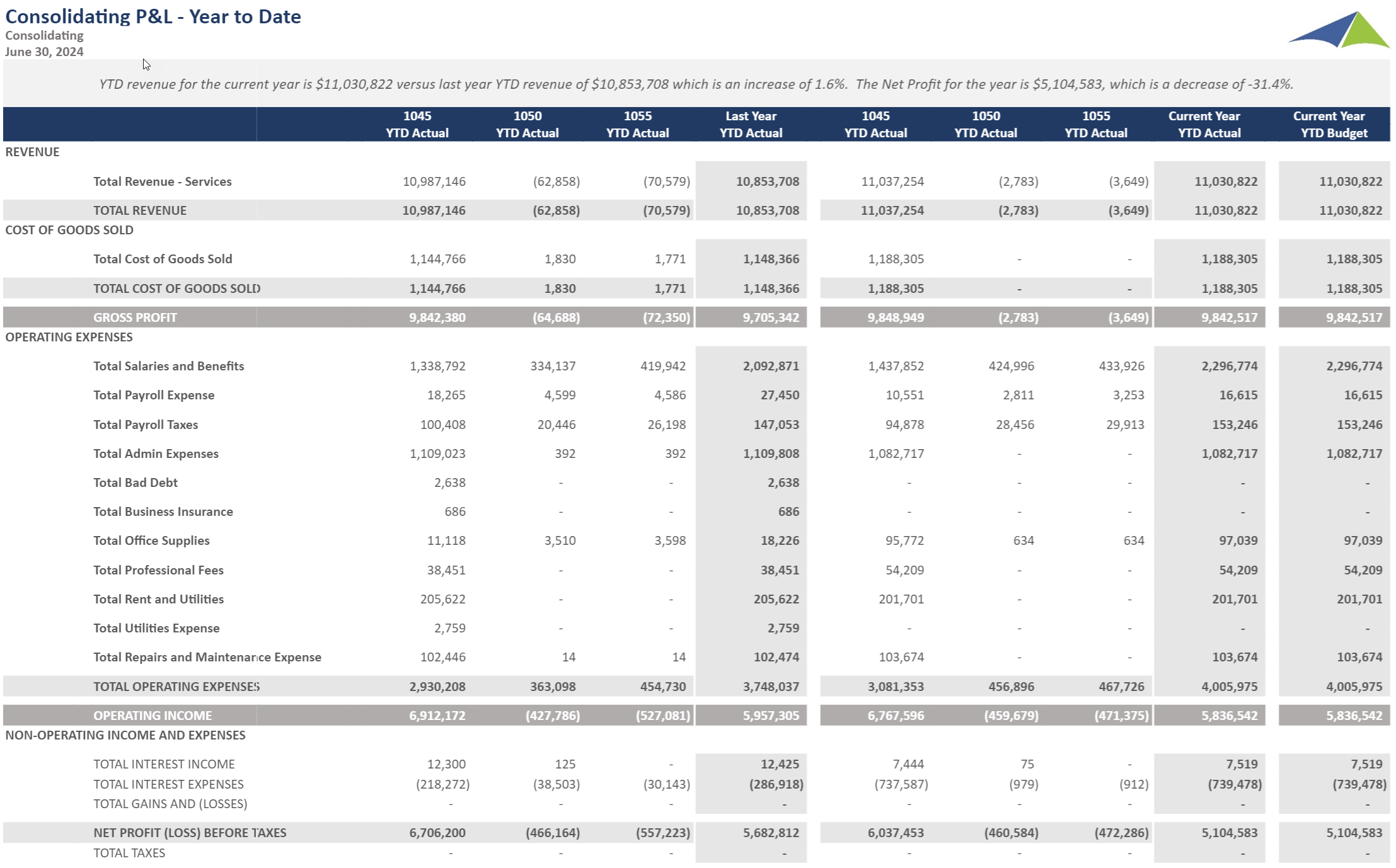Click the 1,109,808 admin expenses value
Viewport: 1396px width, 868px height.
(x=770, y=454)
